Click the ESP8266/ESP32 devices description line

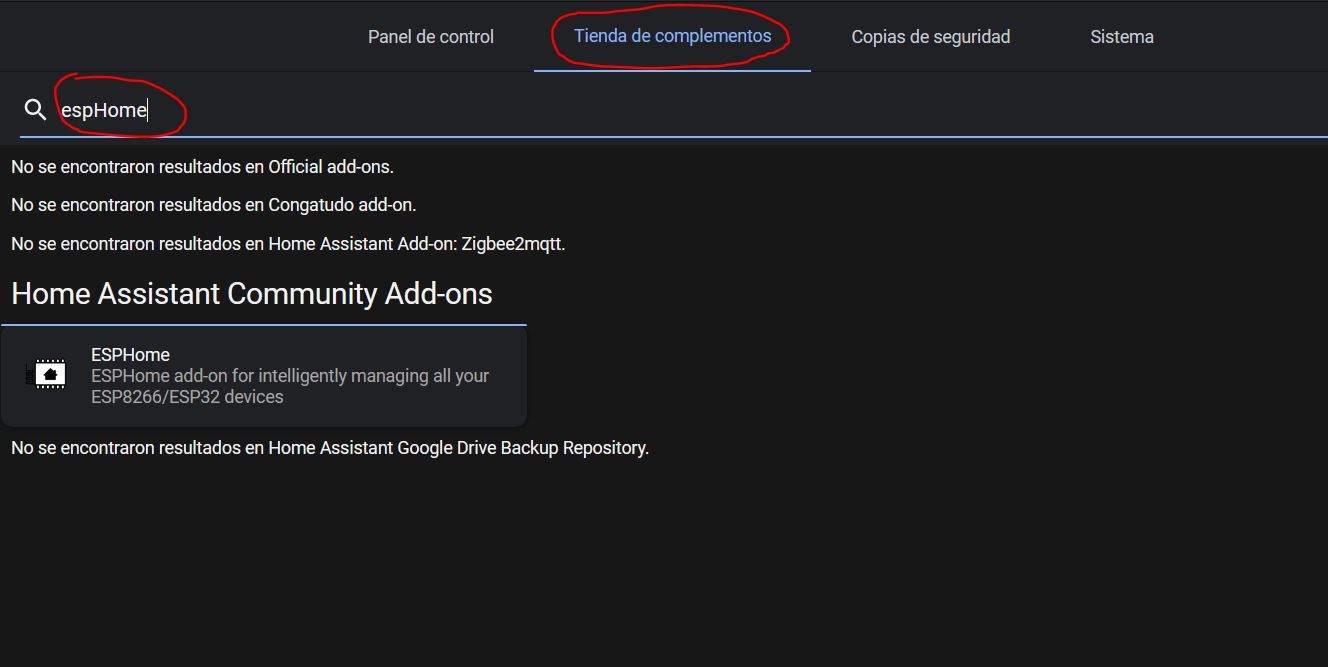coord(187,397)
